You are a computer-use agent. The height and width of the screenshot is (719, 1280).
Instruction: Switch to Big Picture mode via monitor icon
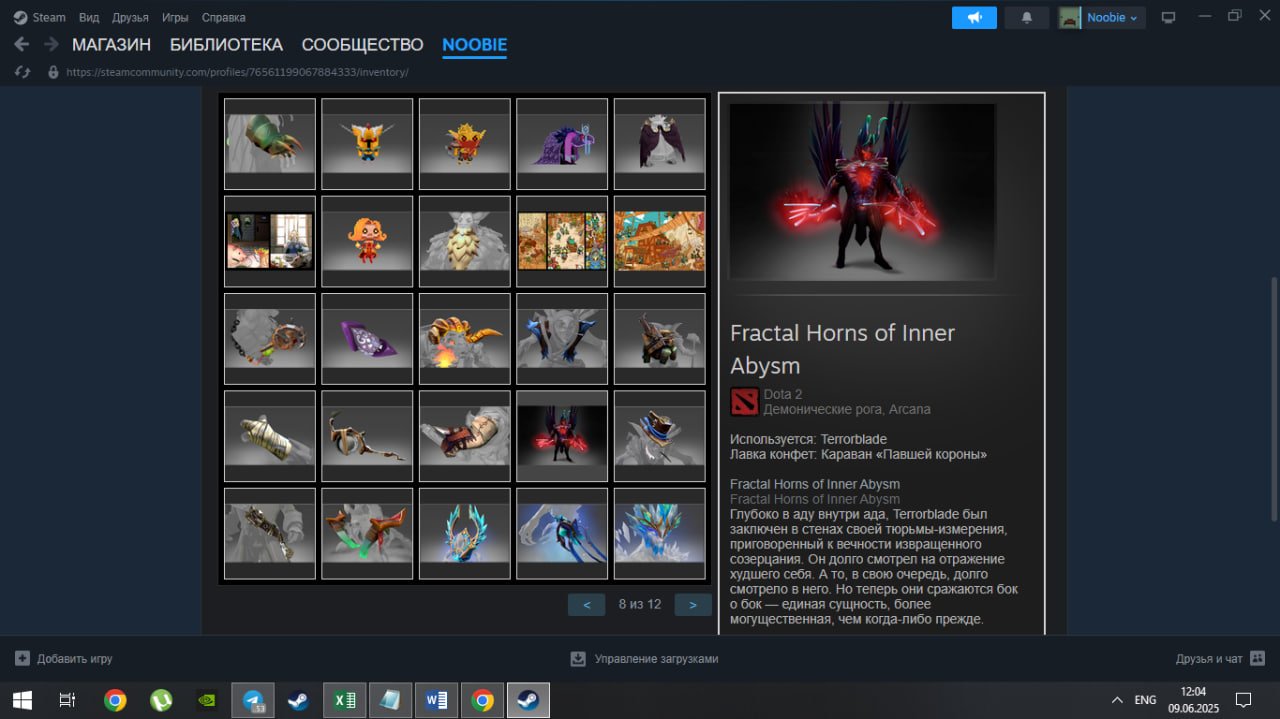pyautogui.click(x=1167, y=17)
